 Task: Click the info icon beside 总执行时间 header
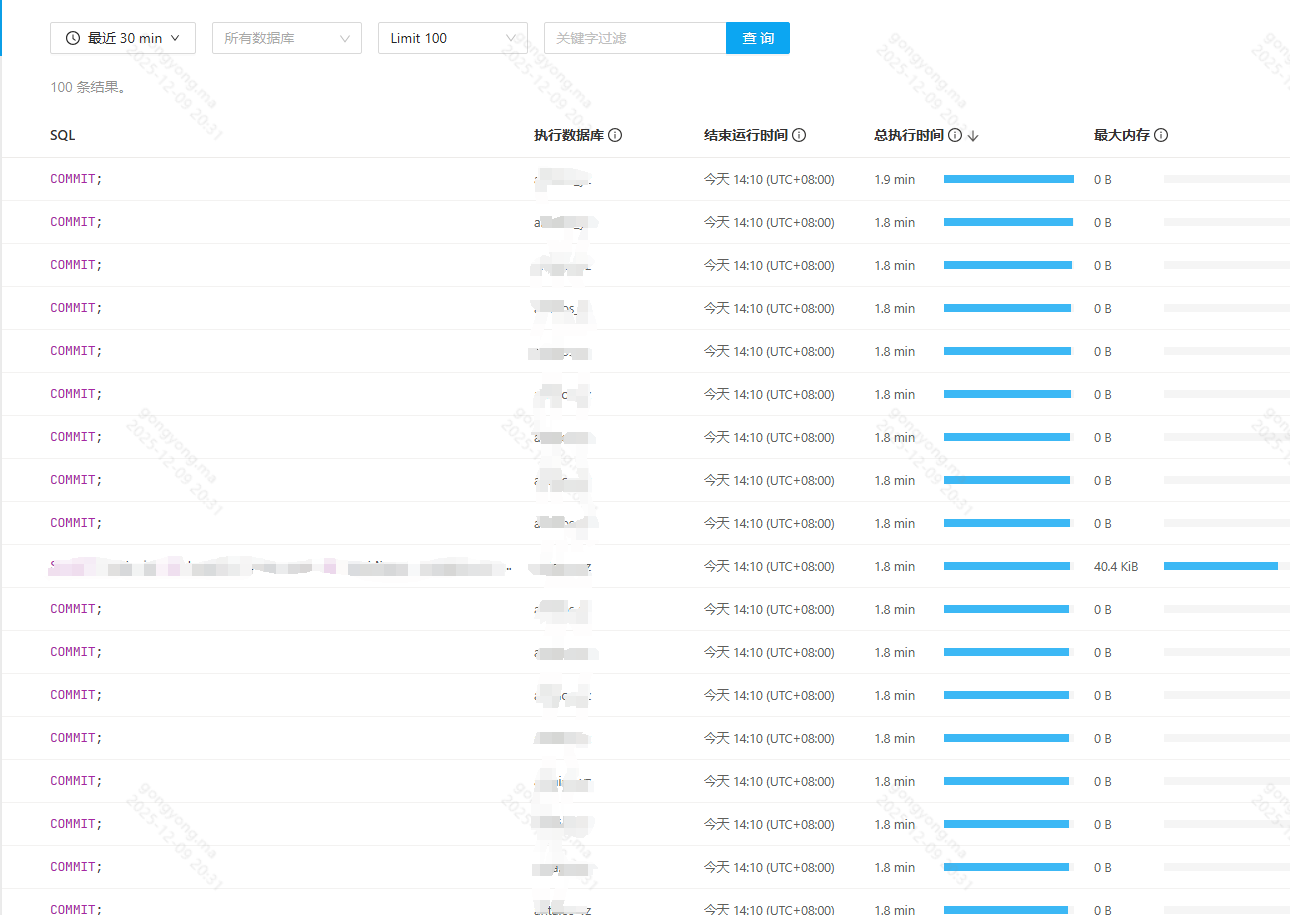coord(955,135)
